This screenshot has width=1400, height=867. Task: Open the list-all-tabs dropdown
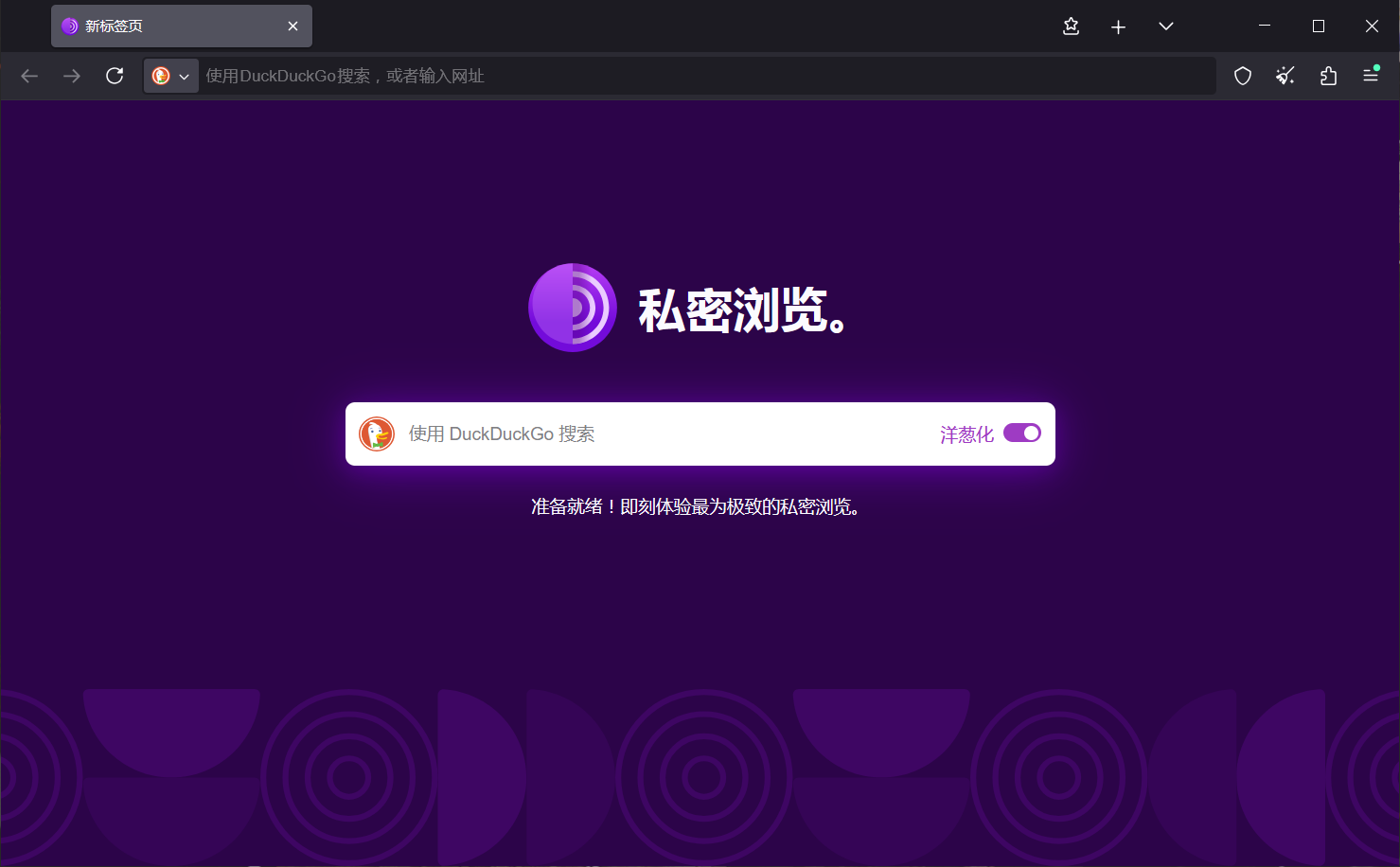point(1165,27)
